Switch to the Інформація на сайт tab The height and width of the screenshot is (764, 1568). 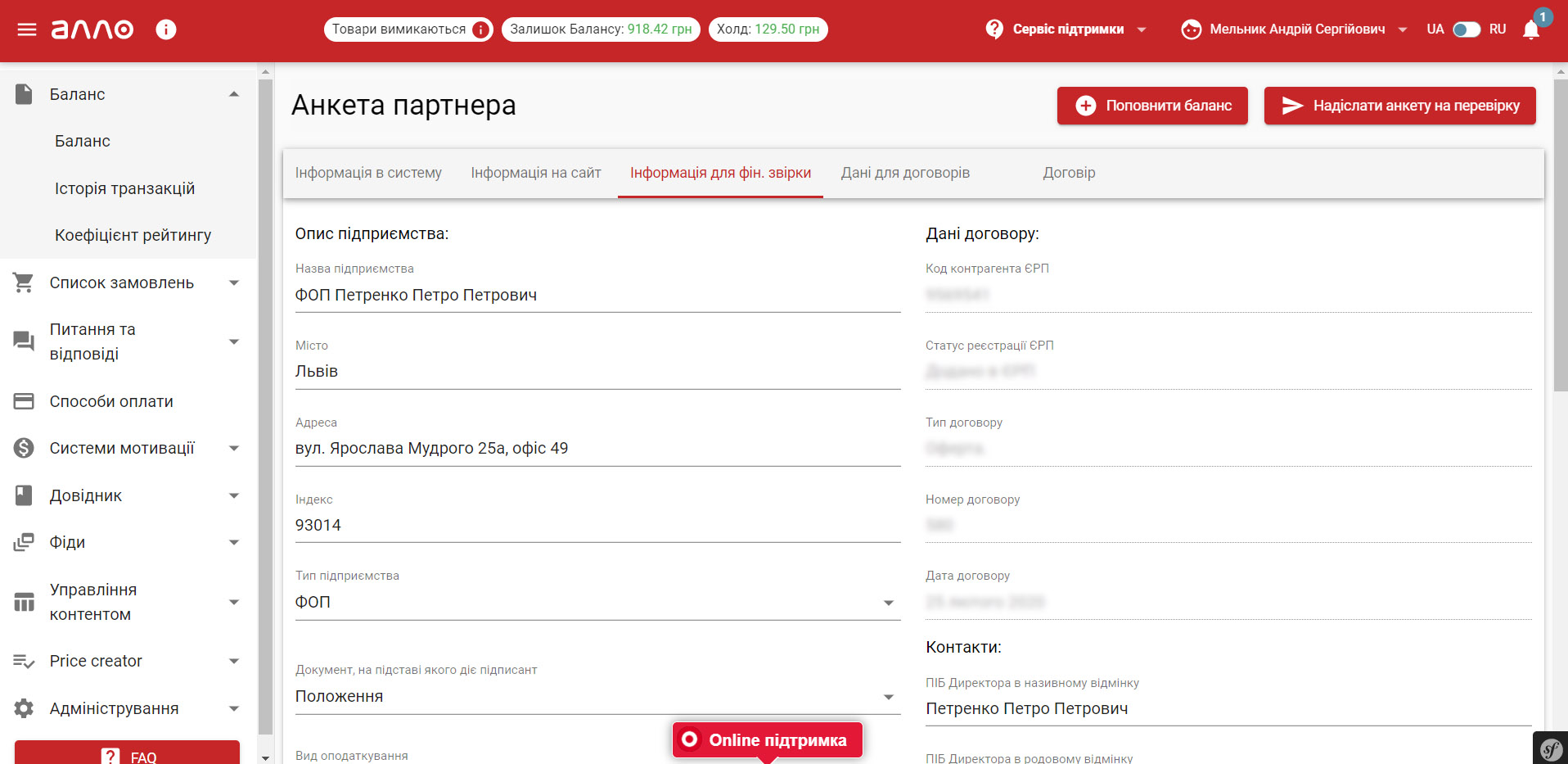tap(535, 173)
